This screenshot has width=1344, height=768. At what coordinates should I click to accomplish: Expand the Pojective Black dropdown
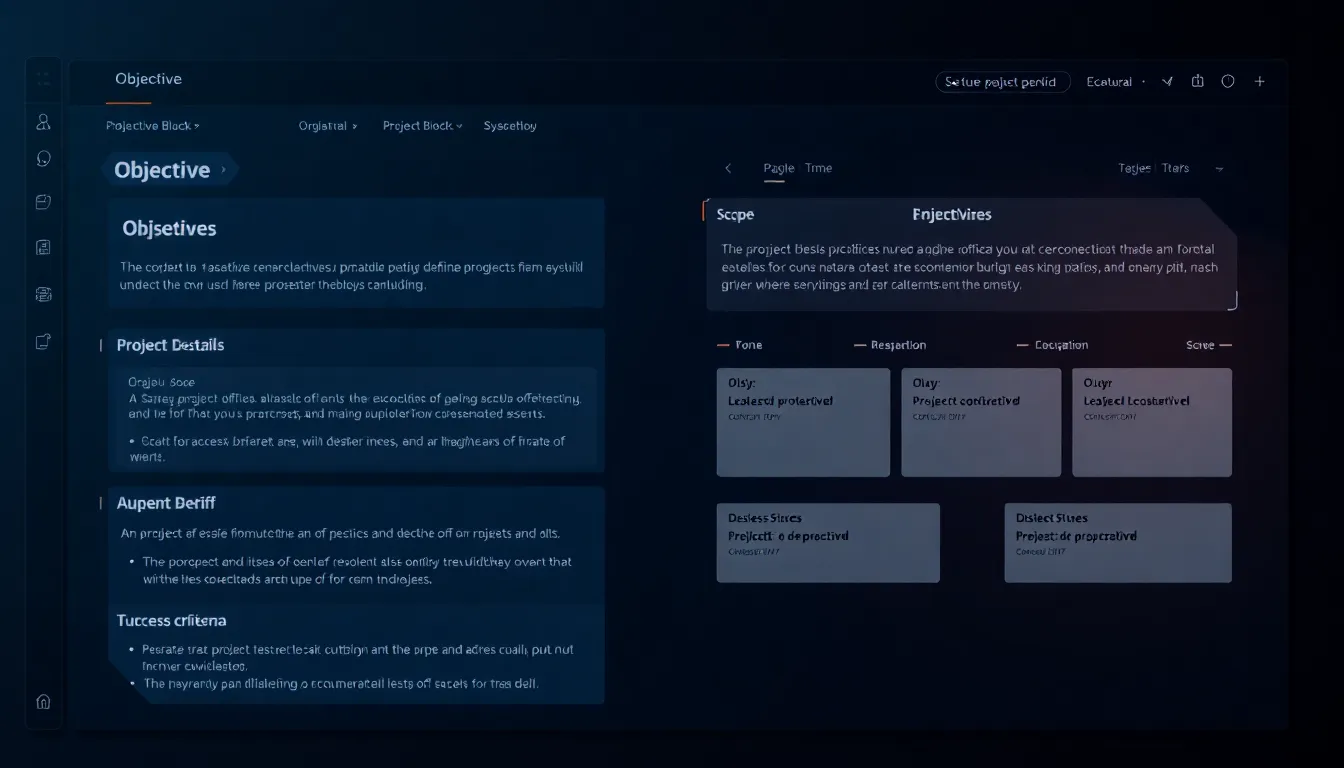(x=152, y=125)
